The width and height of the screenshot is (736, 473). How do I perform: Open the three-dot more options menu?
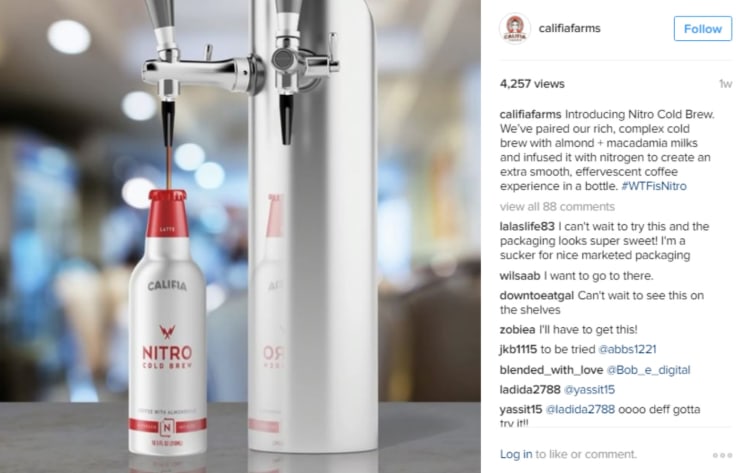722,455
